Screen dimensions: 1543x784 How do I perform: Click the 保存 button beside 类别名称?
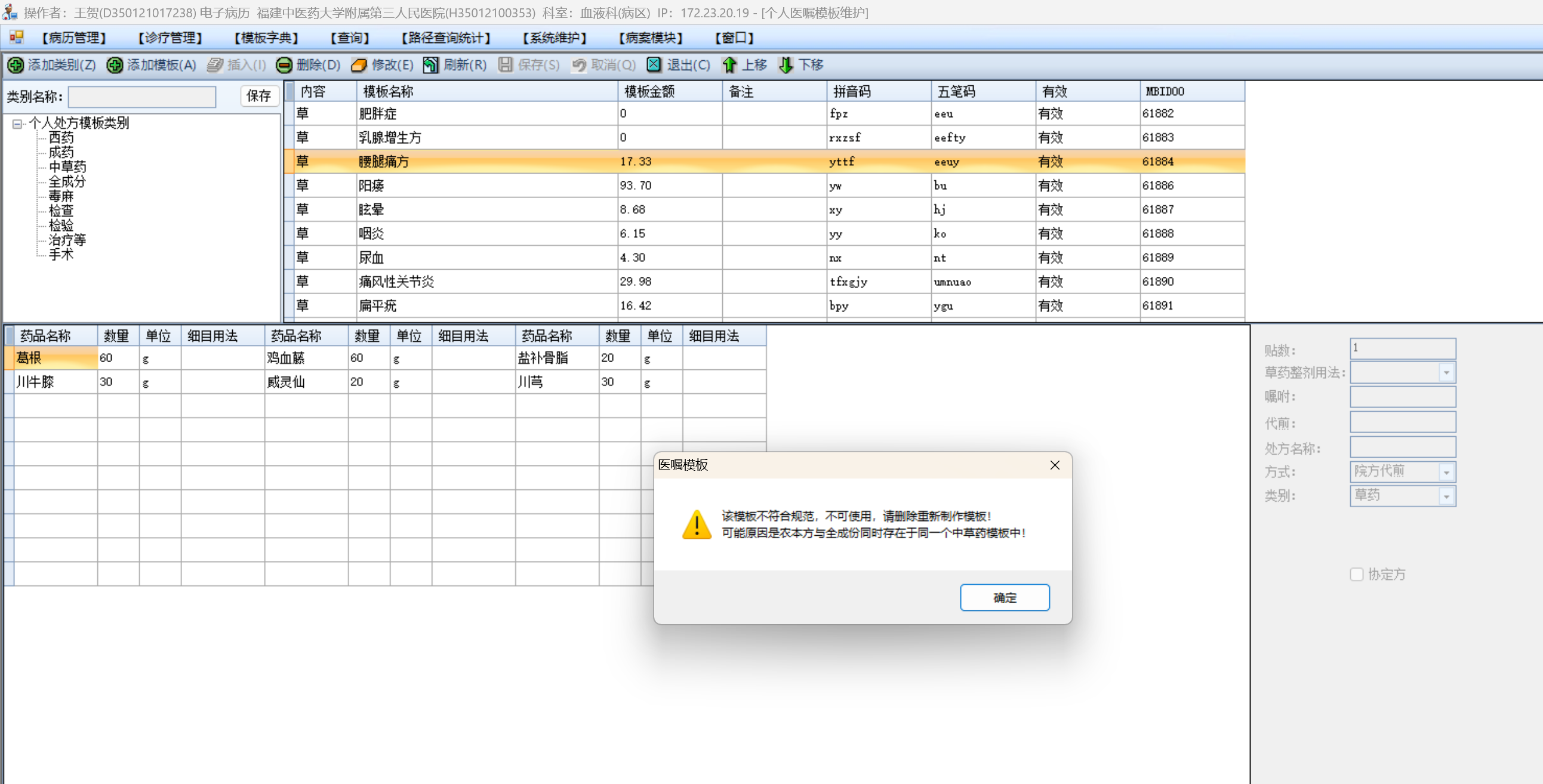(259, 96)
